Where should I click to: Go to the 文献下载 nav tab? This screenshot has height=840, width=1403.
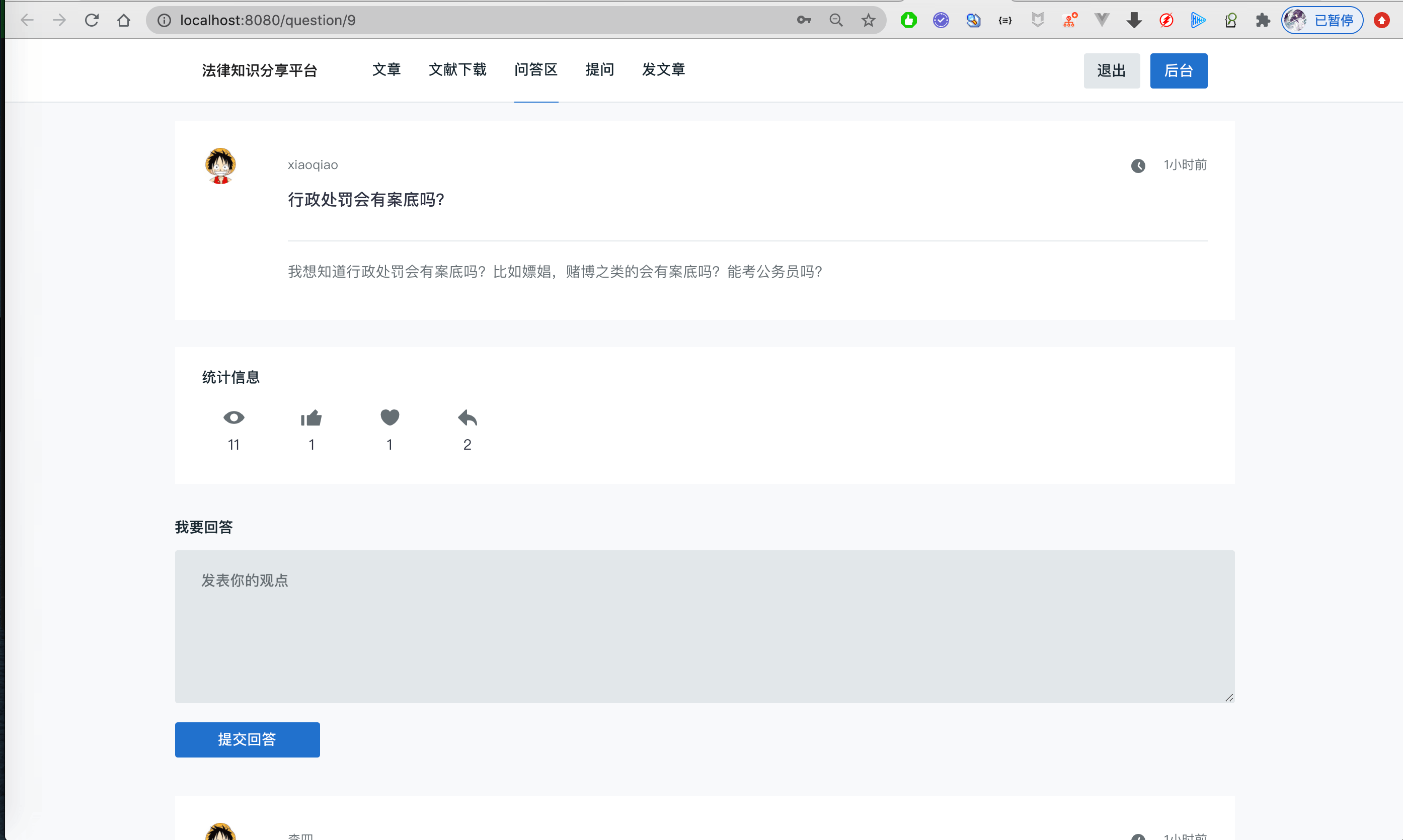(457, 69)
